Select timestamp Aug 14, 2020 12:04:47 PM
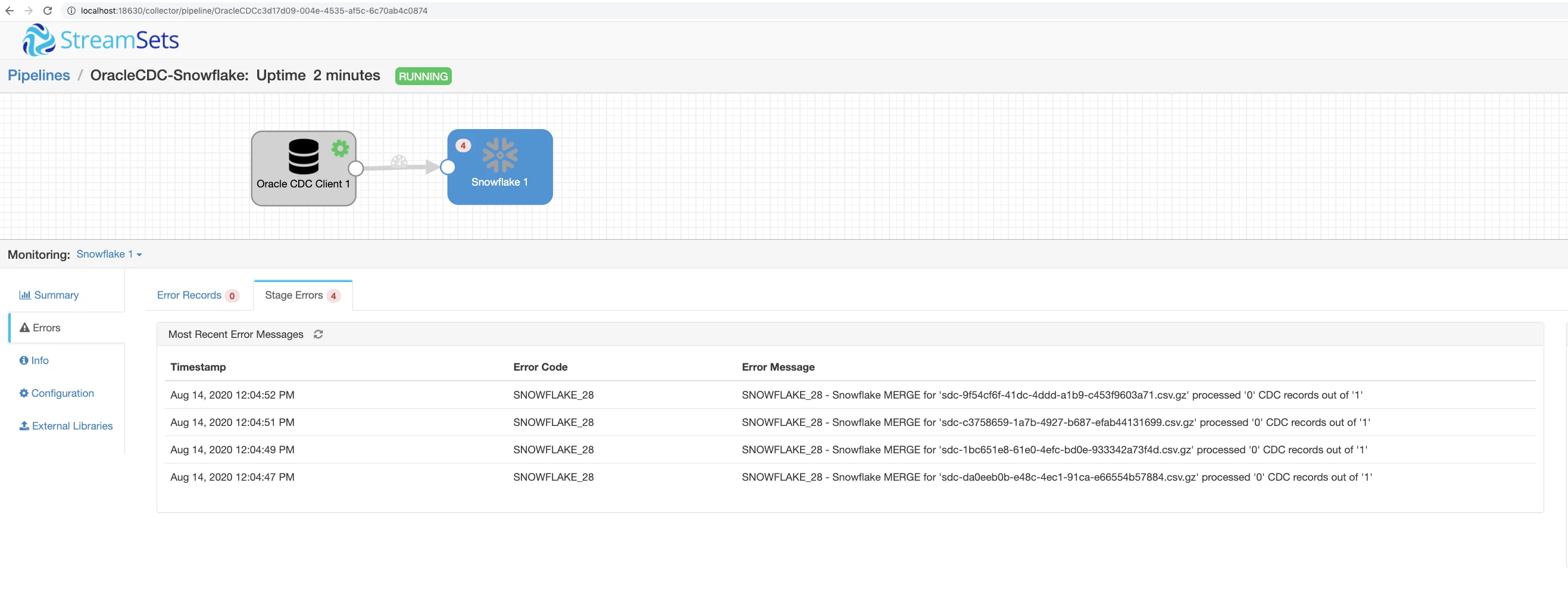1568x608 pixels. [233, 477]
